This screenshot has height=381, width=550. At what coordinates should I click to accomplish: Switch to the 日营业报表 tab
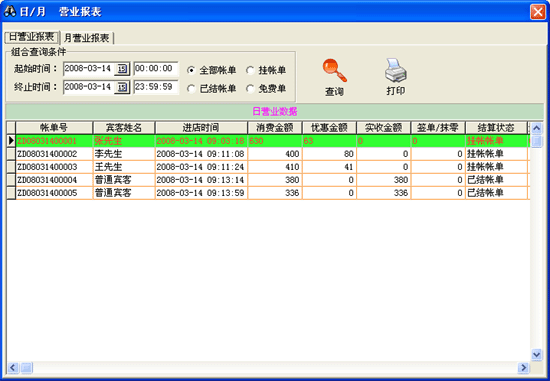(x=31, y=37)
